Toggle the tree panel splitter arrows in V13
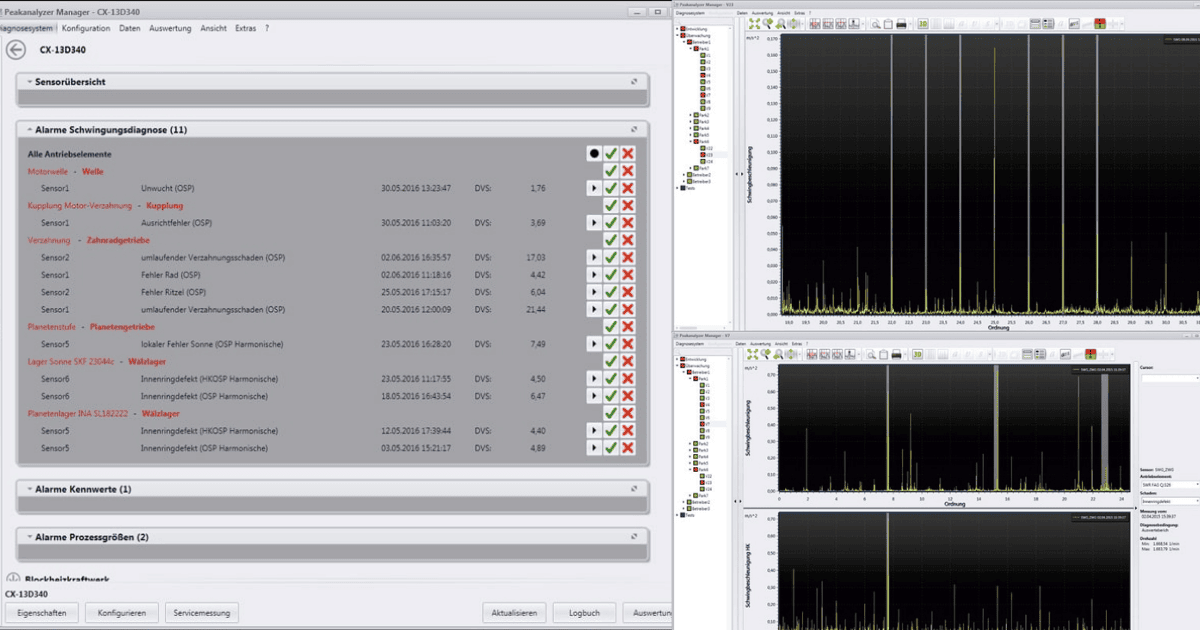 (x=741, y=174)
